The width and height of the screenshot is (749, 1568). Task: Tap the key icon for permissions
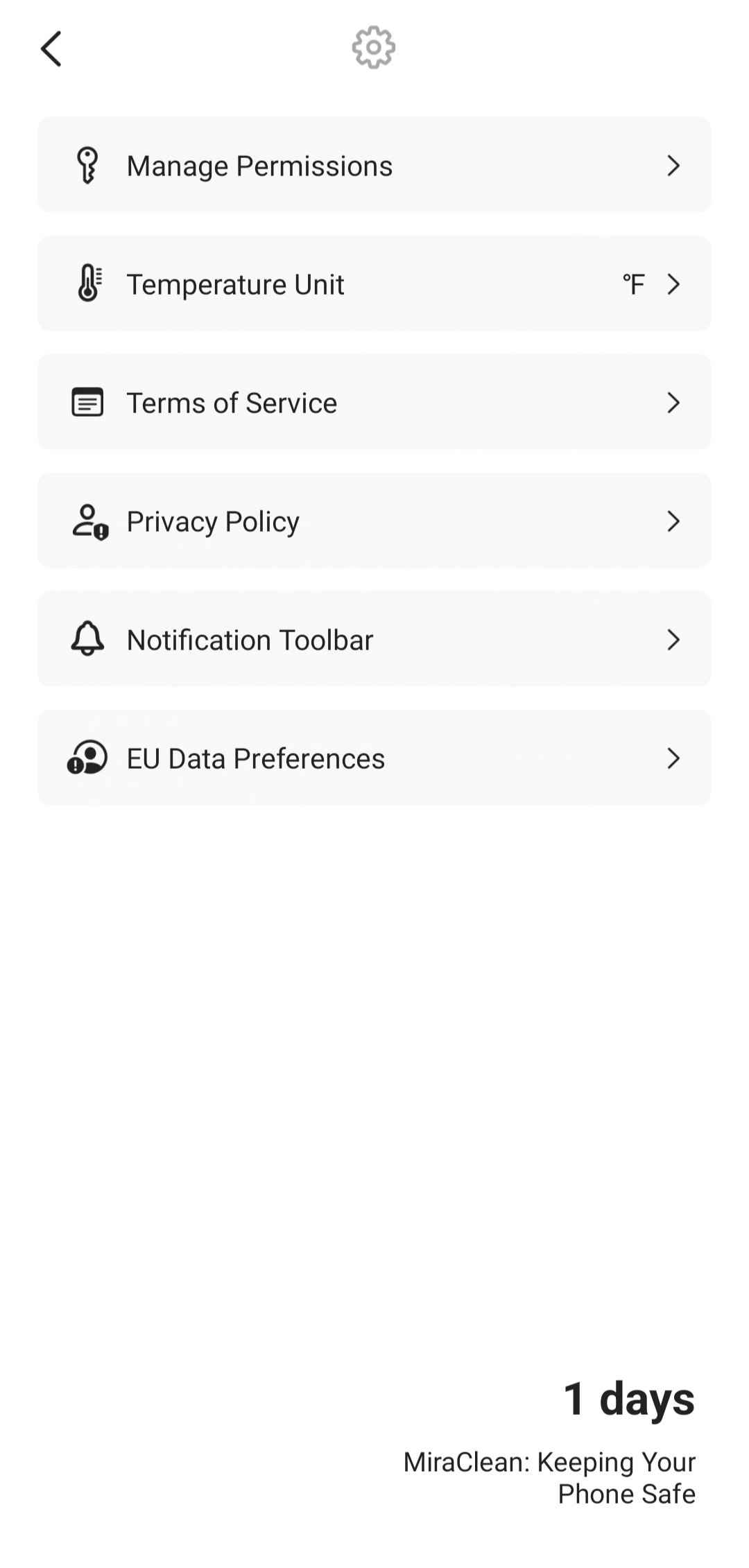pyautogui.click(x=87, y=166)
